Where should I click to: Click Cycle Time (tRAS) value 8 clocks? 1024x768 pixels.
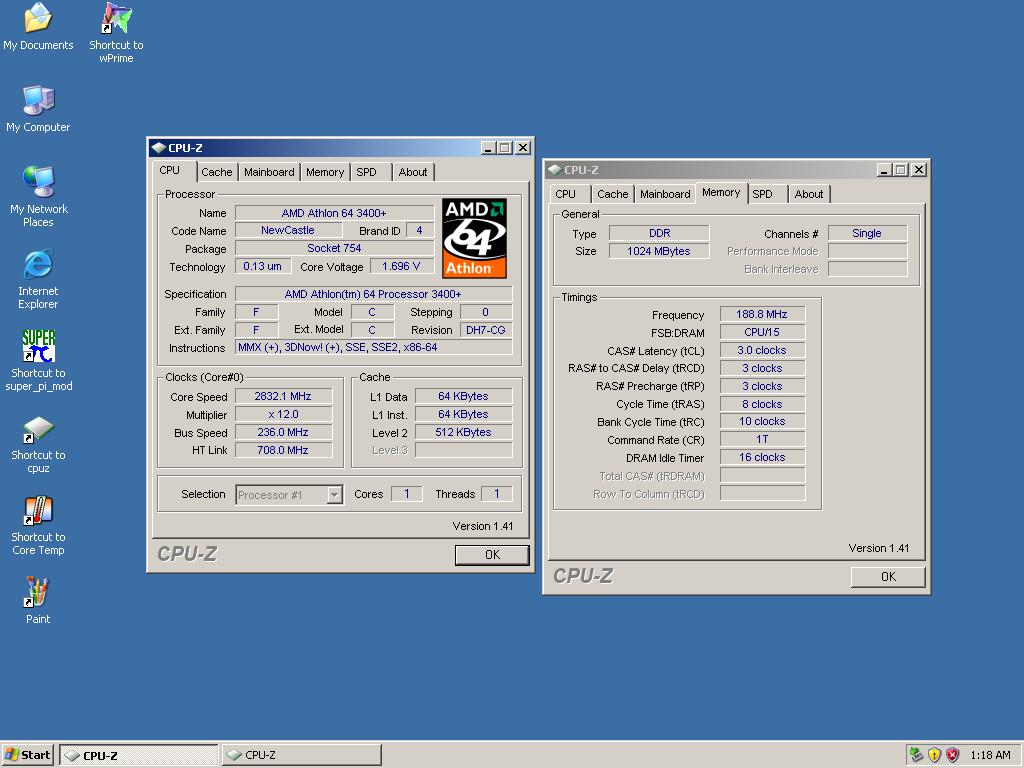tap(762, 404)
